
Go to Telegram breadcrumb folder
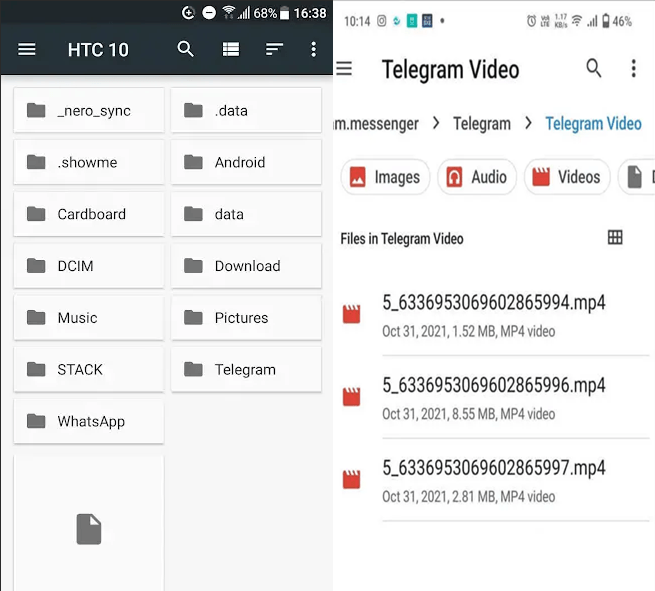pyautogui.click(x=482, y=124)
